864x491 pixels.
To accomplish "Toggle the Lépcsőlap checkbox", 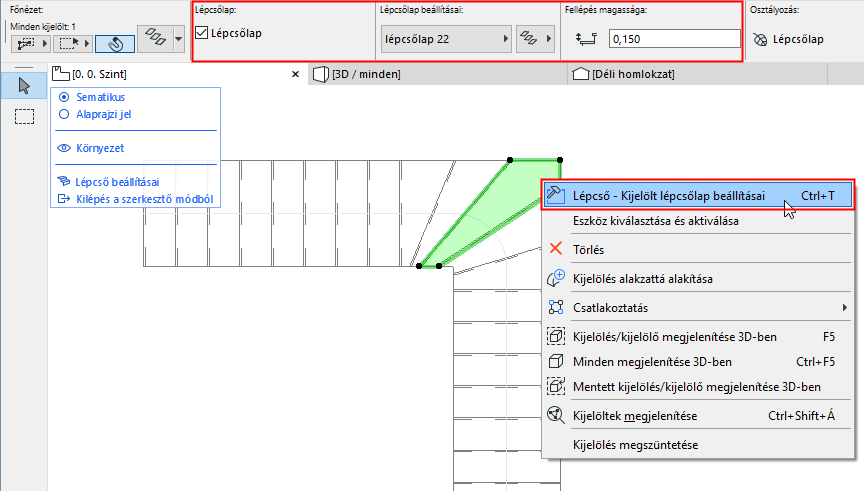I will [x=202, y=33].
